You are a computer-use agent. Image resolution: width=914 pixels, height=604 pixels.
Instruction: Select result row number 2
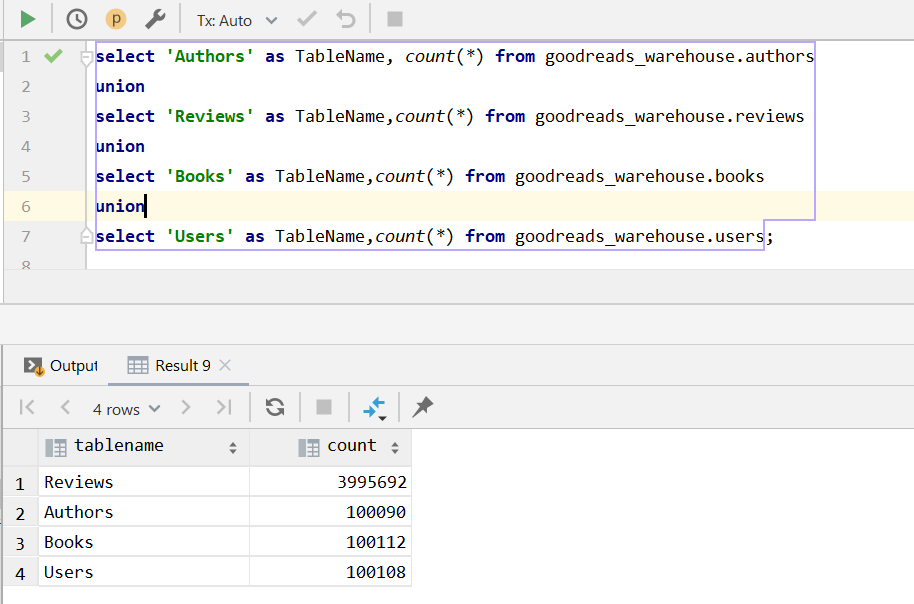click(x=20, y=513)
